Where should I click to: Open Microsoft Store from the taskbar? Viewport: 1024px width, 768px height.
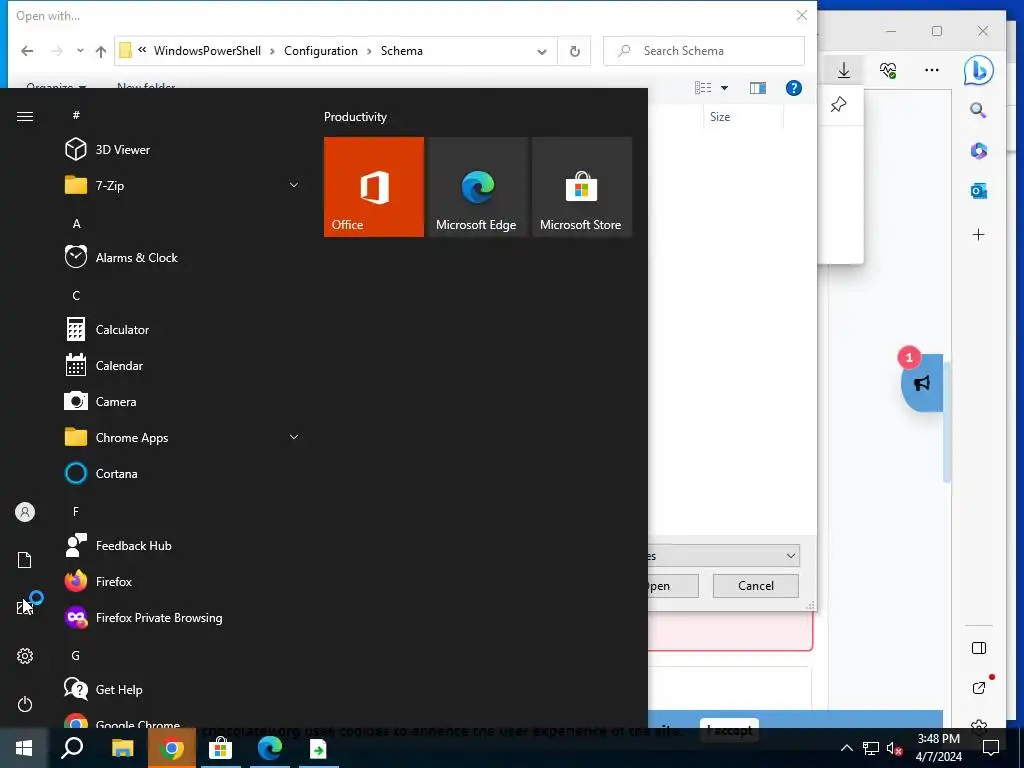221,748
